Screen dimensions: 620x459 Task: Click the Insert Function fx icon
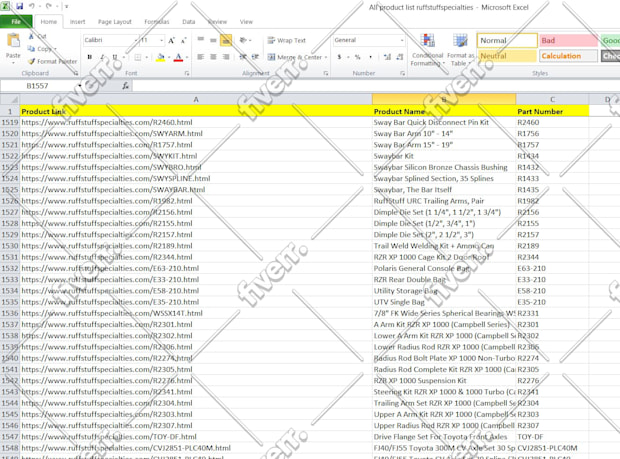point(125,86)
